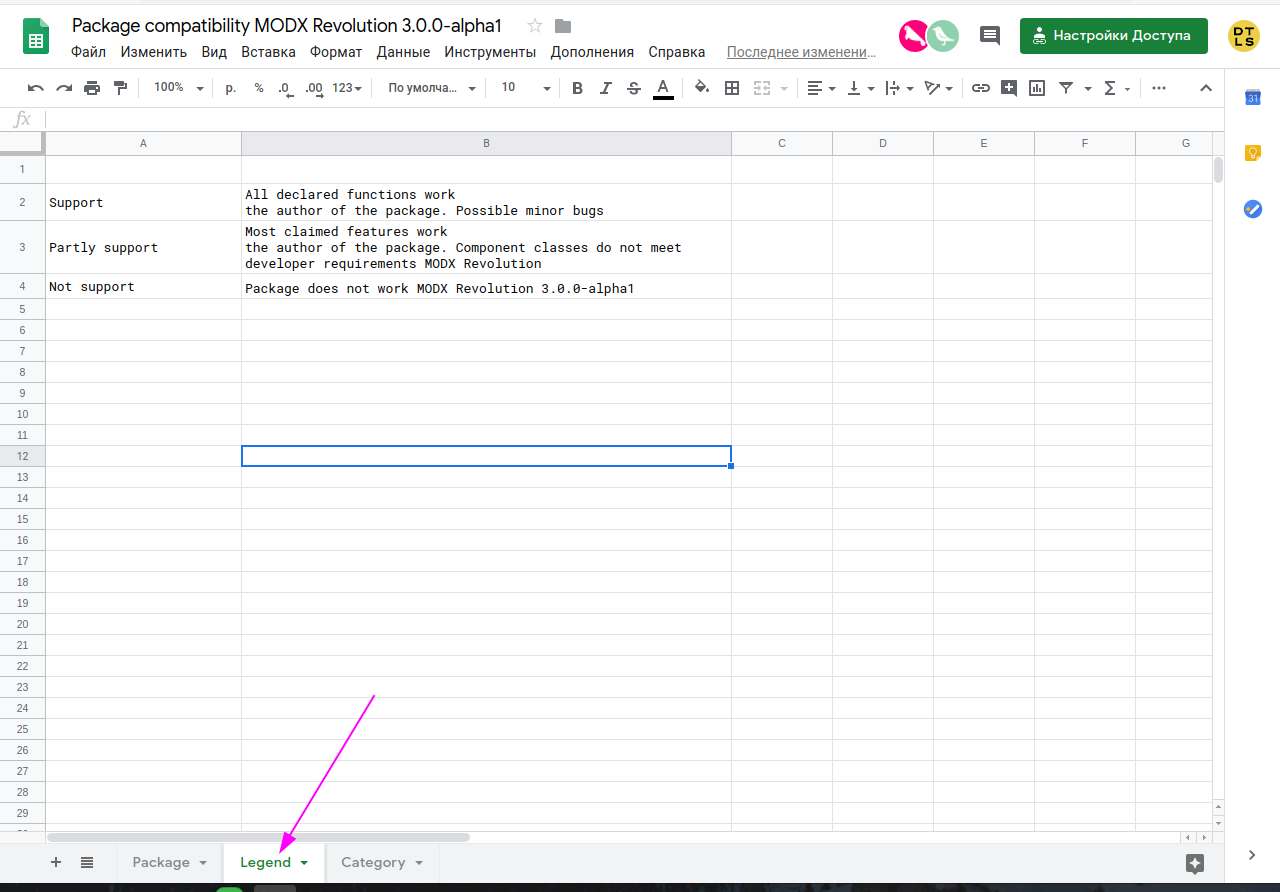Expand the Legend sheet tab menu
The width and height of the screenshot is (1280, 892).
(x=303, y=862)
